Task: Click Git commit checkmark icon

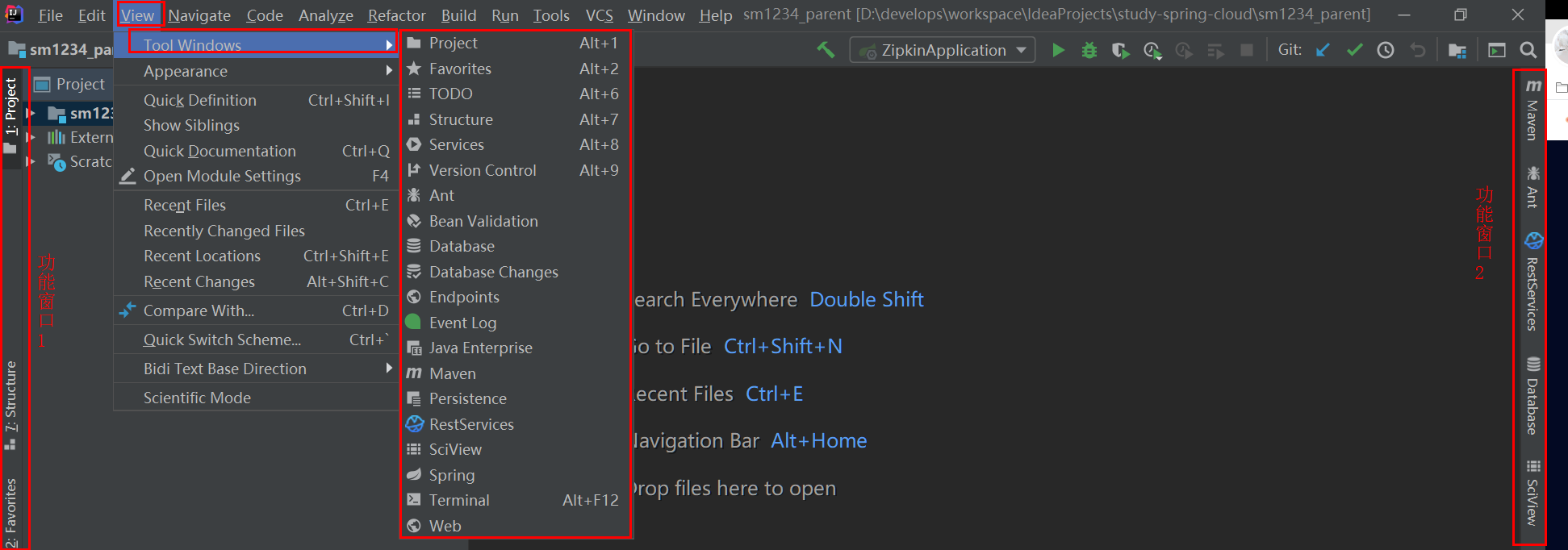Action: (x=1354, y=50)
